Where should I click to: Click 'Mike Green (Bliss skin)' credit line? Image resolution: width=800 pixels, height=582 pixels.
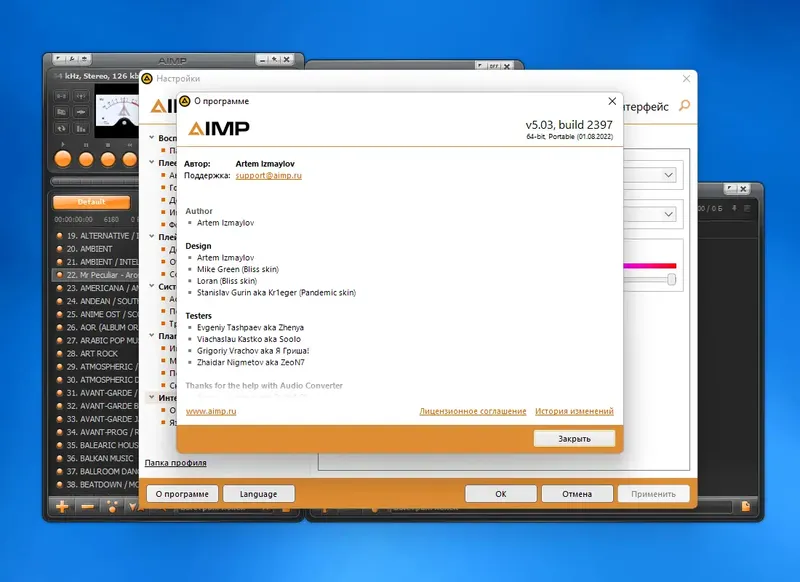[238, 269]
